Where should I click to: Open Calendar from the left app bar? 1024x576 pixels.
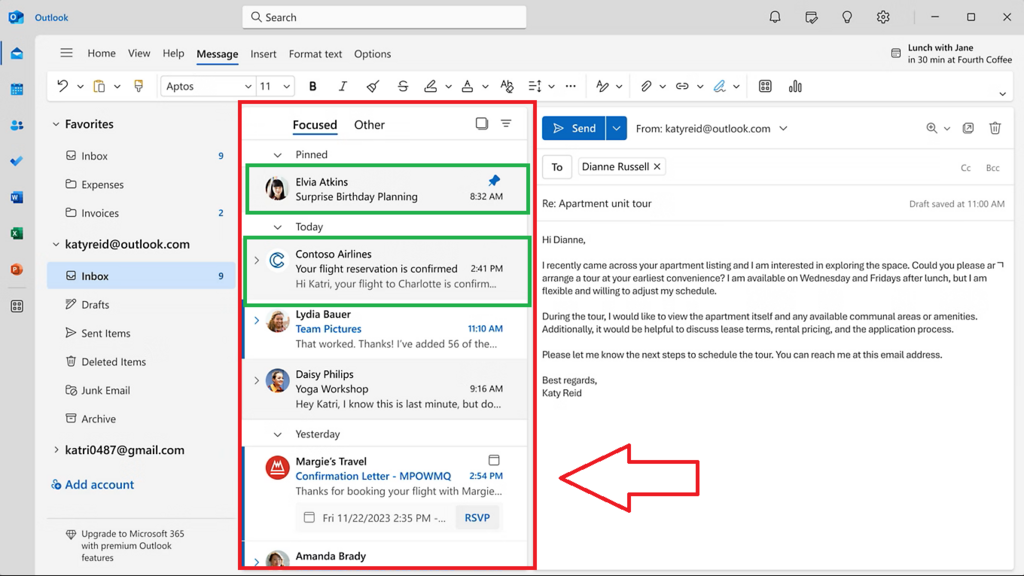pos(17,89)
